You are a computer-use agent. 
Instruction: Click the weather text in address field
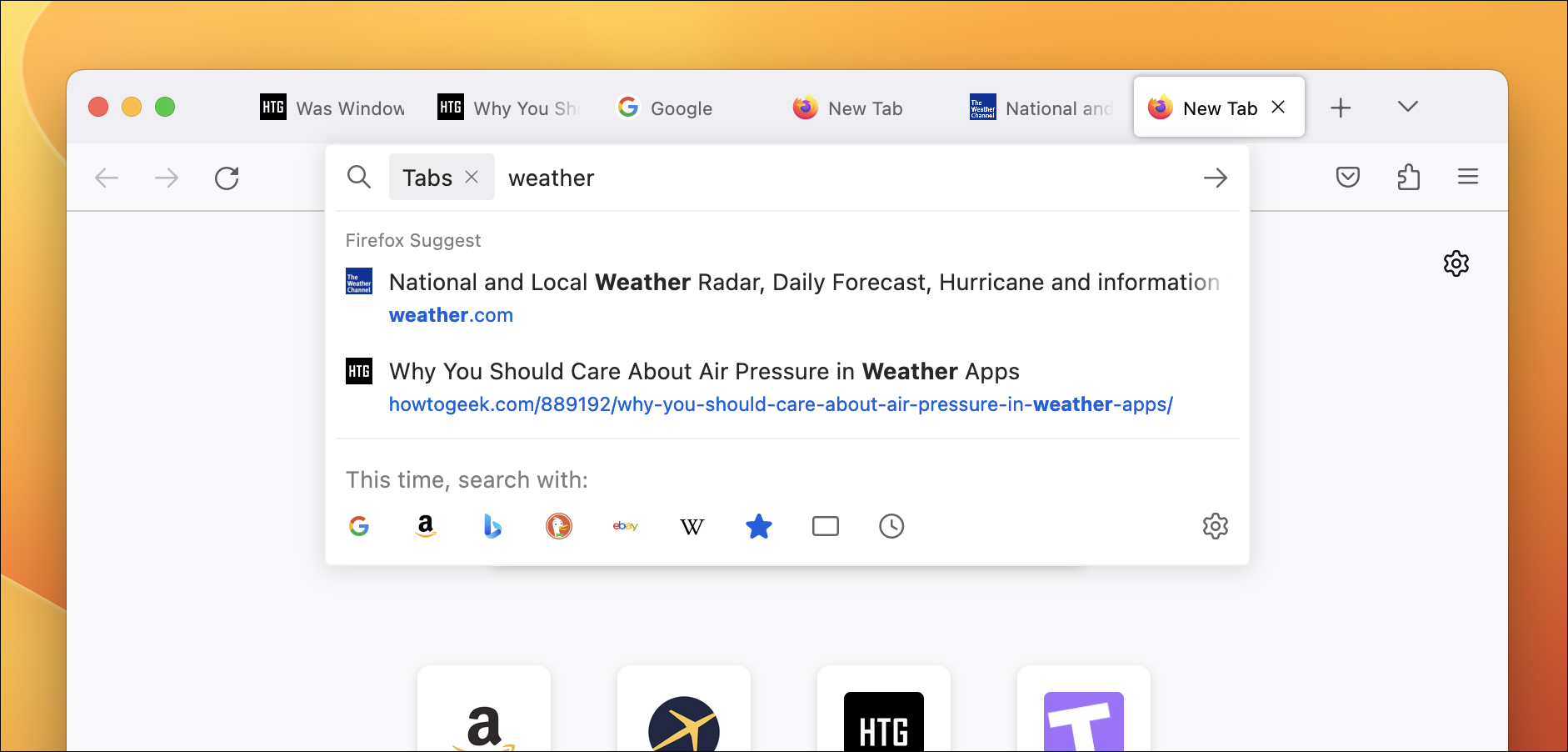[x=551, y=178]
